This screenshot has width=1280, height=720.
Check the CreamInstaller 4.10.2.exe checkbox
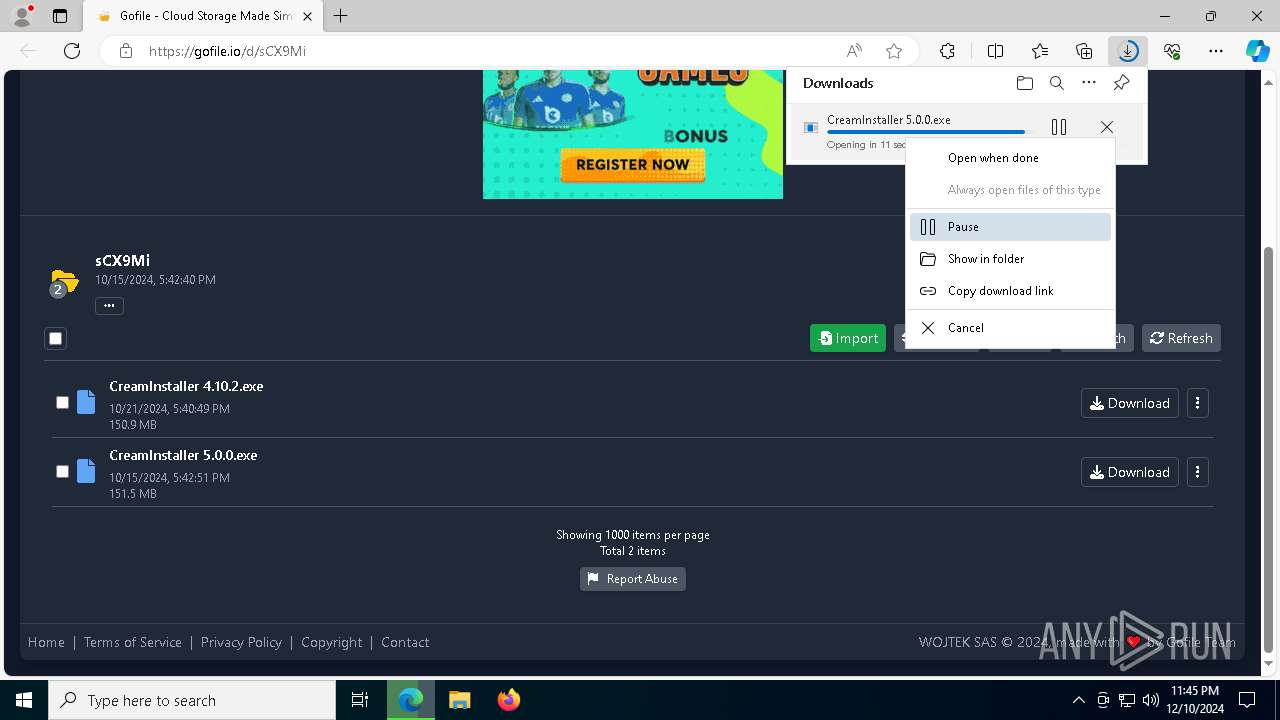click(62, 402)
